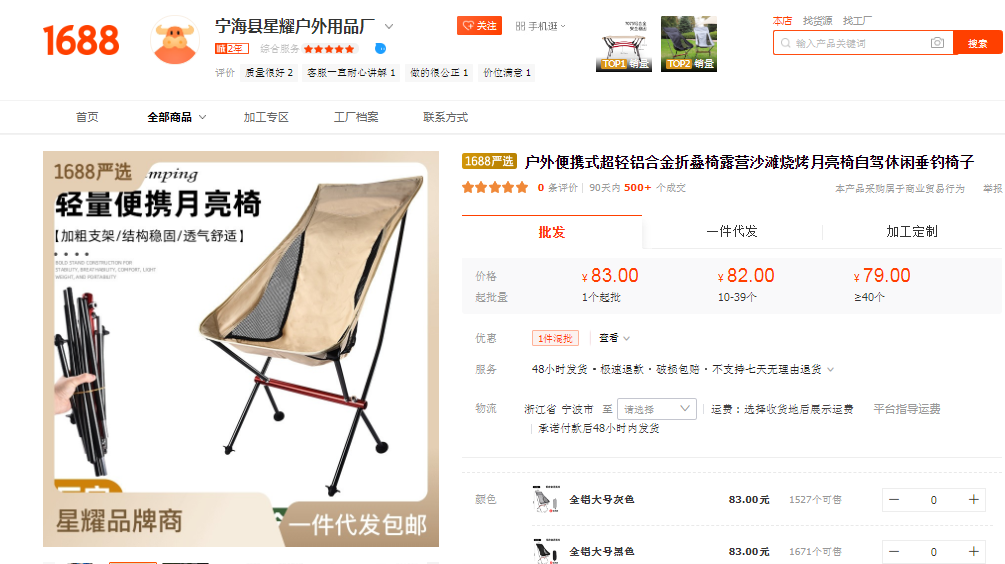The width and height of the screenshot is (1005, 564).
Task: Increase quantity for 全铝大号灰色
Action: [973, 499]
